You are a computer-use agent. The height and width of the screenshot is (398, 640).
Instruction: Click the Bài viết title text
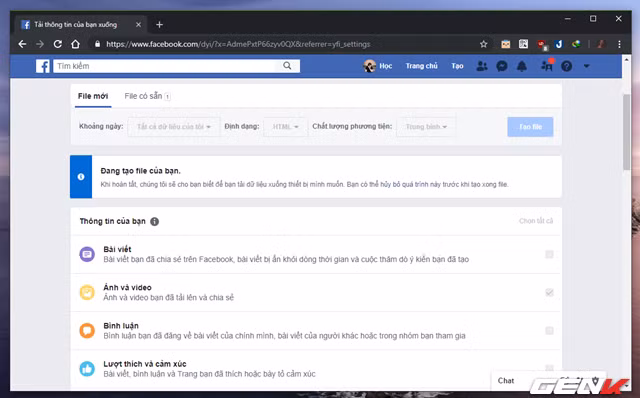pyautogui.click(x=117, y=249)
